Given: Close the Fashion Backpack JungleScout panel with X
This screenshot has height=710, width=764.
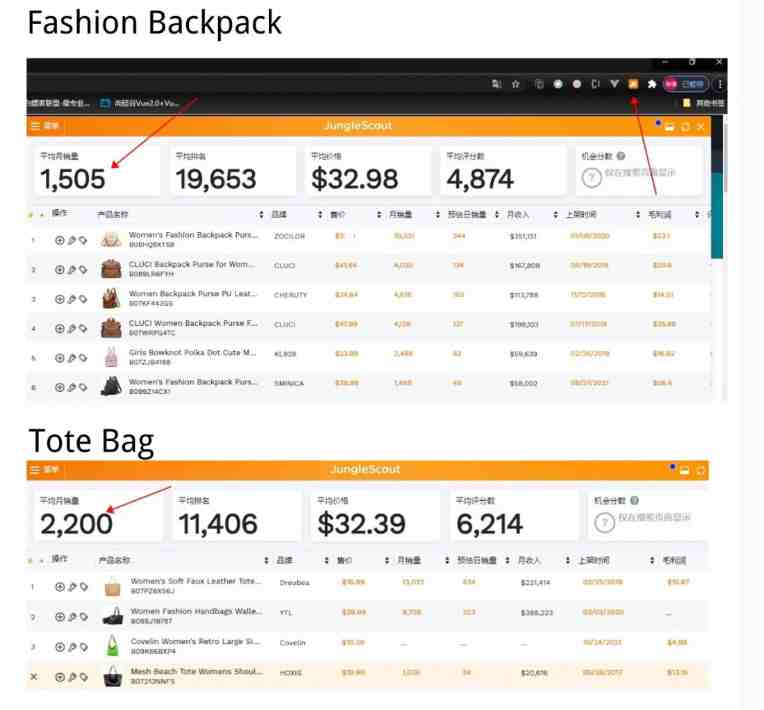Looking at the screenshot, I should point(700,127).
